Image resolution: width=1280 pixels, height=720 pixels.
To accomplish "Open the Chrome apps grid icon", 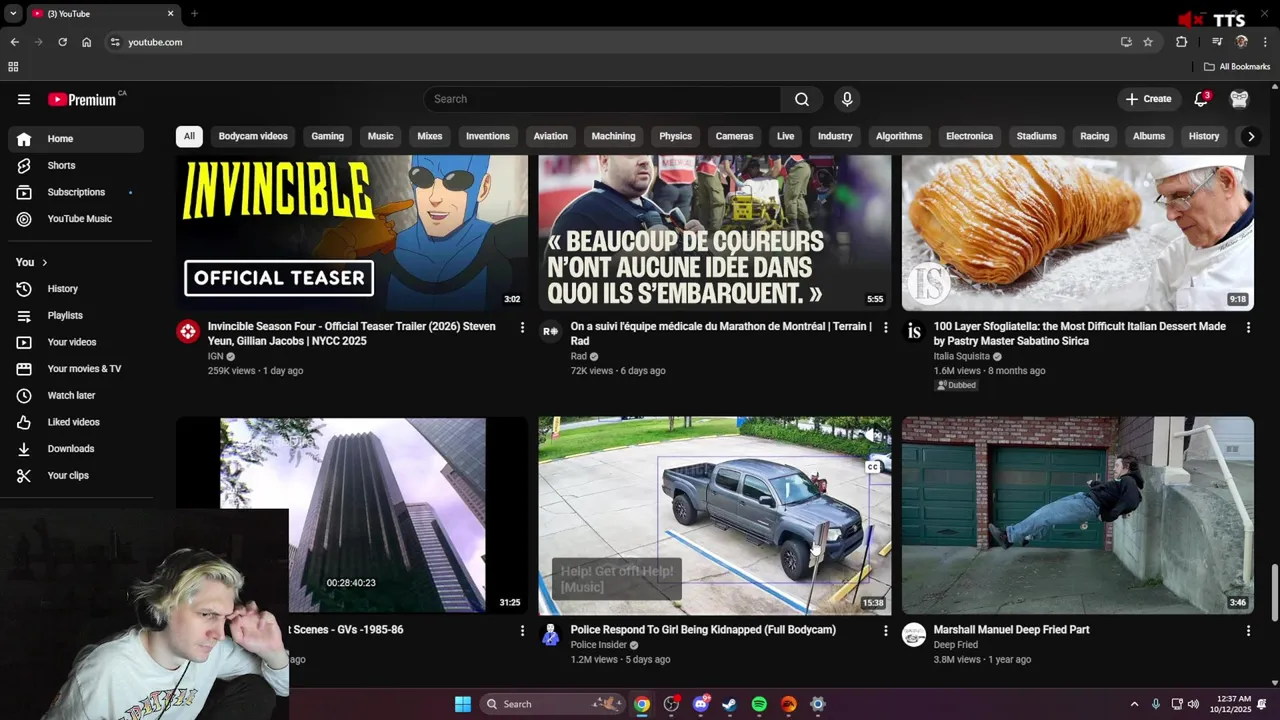I will (13, 67).
